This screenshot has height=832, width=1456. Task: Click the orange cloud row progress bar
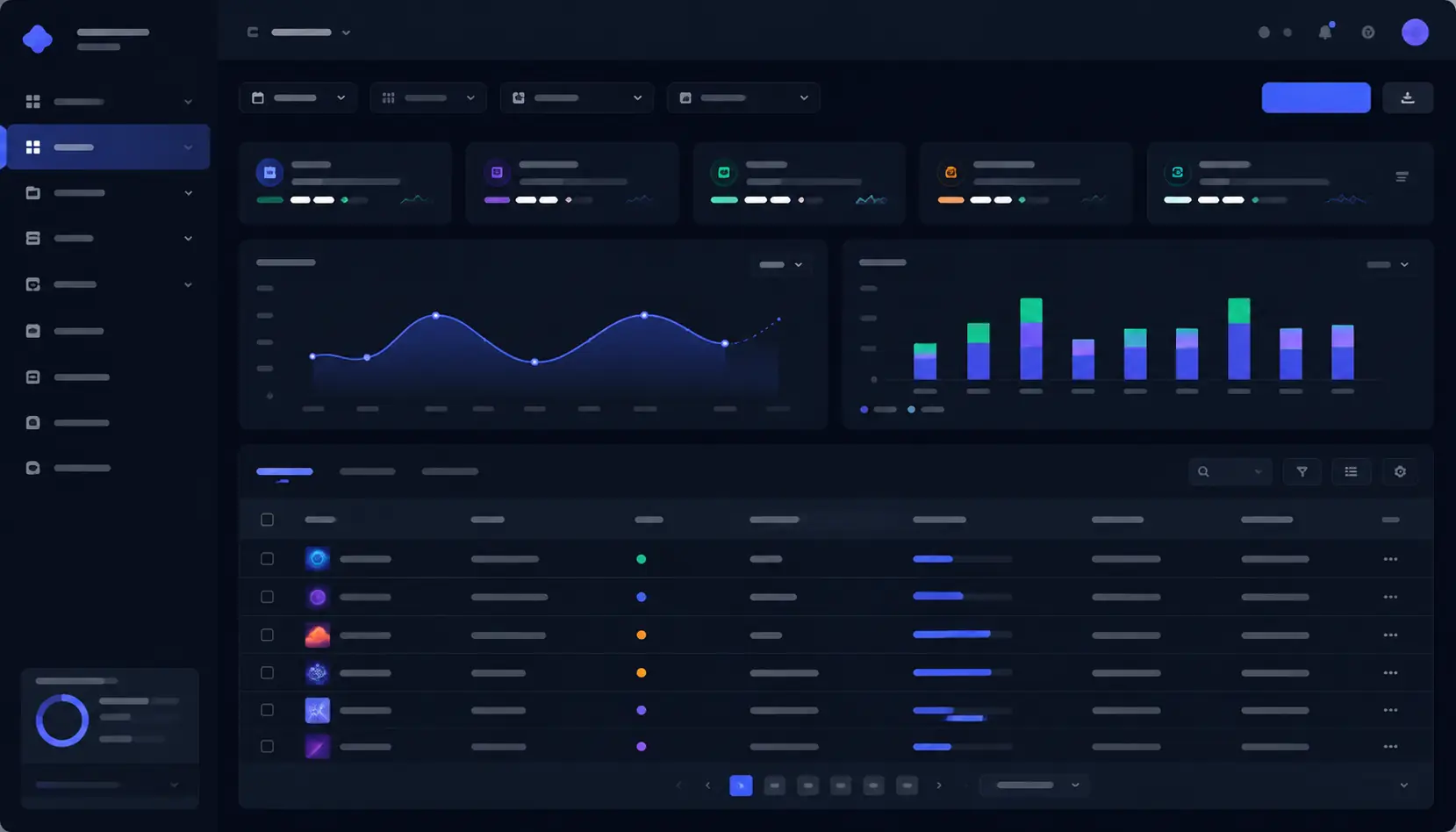[x=962, y=635]
